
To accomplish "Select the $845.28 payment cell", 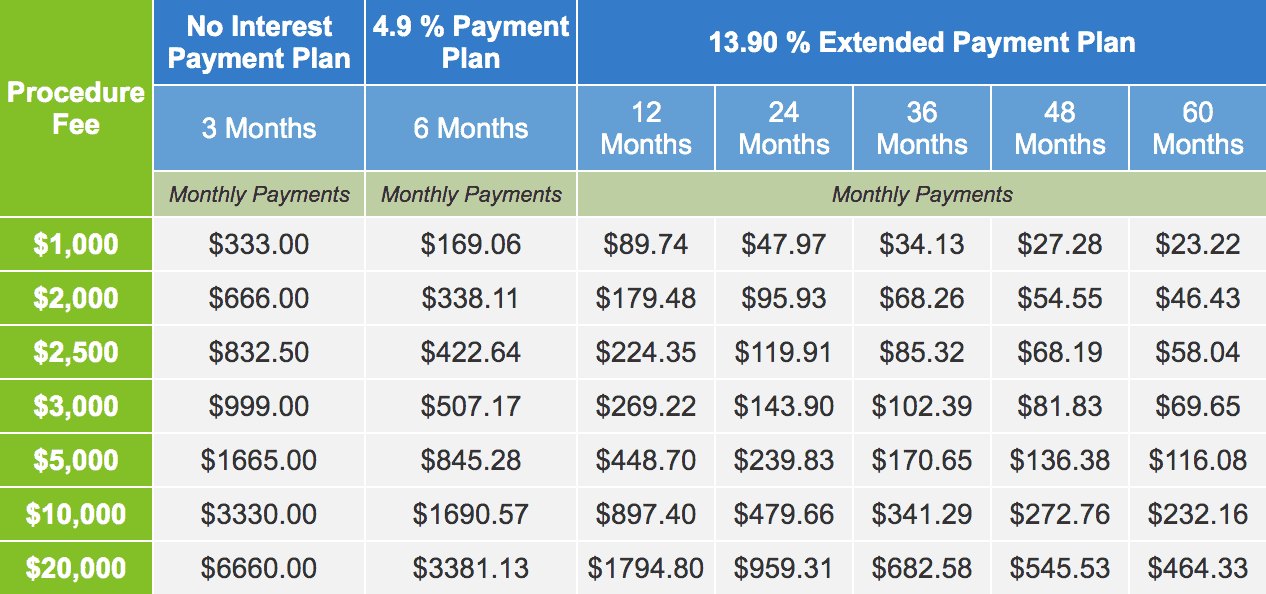I will tap(471, 460).
